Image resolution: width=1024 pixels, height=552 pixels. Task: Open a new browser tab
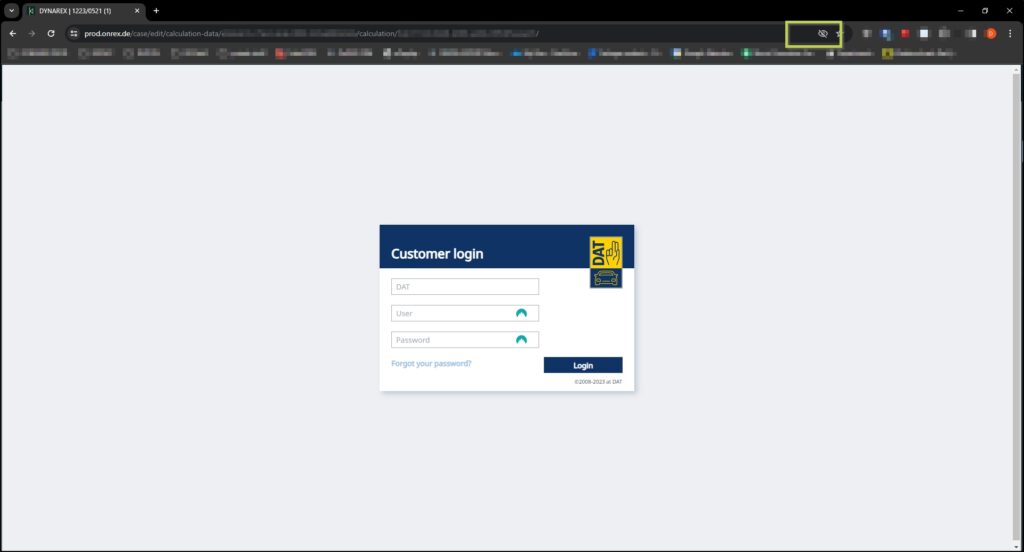pyautogui.click(x=156, y=11)
